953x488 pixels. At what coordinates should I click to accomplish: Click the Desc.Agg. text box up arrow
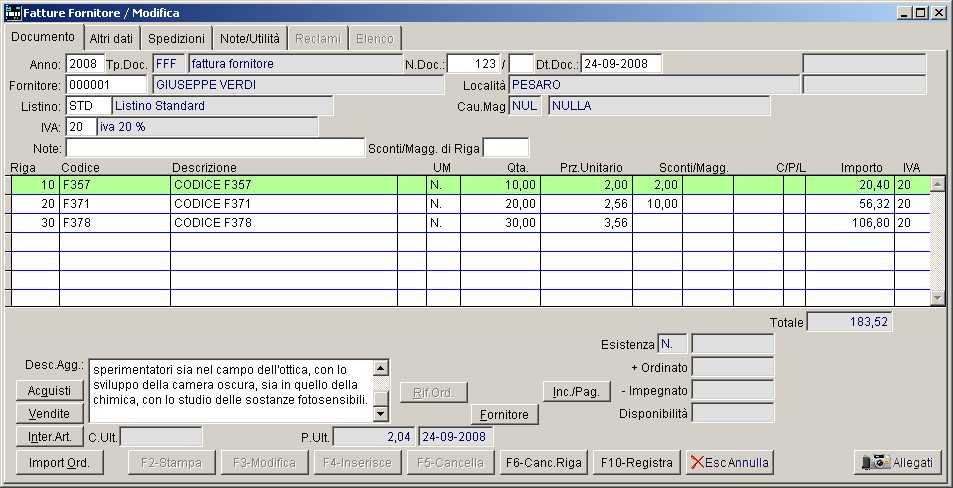[x=380, y=368]
